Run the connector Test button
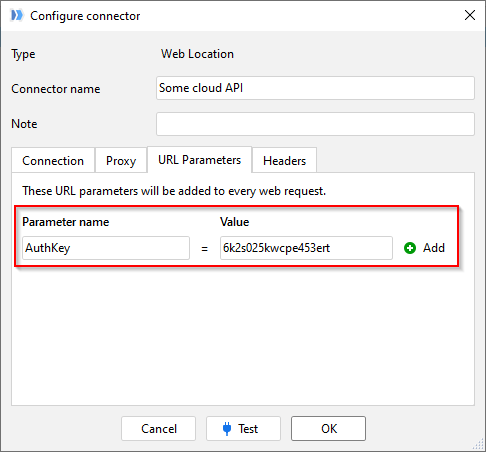The width and height of the screenshot is (486, 452). (243, 429)
